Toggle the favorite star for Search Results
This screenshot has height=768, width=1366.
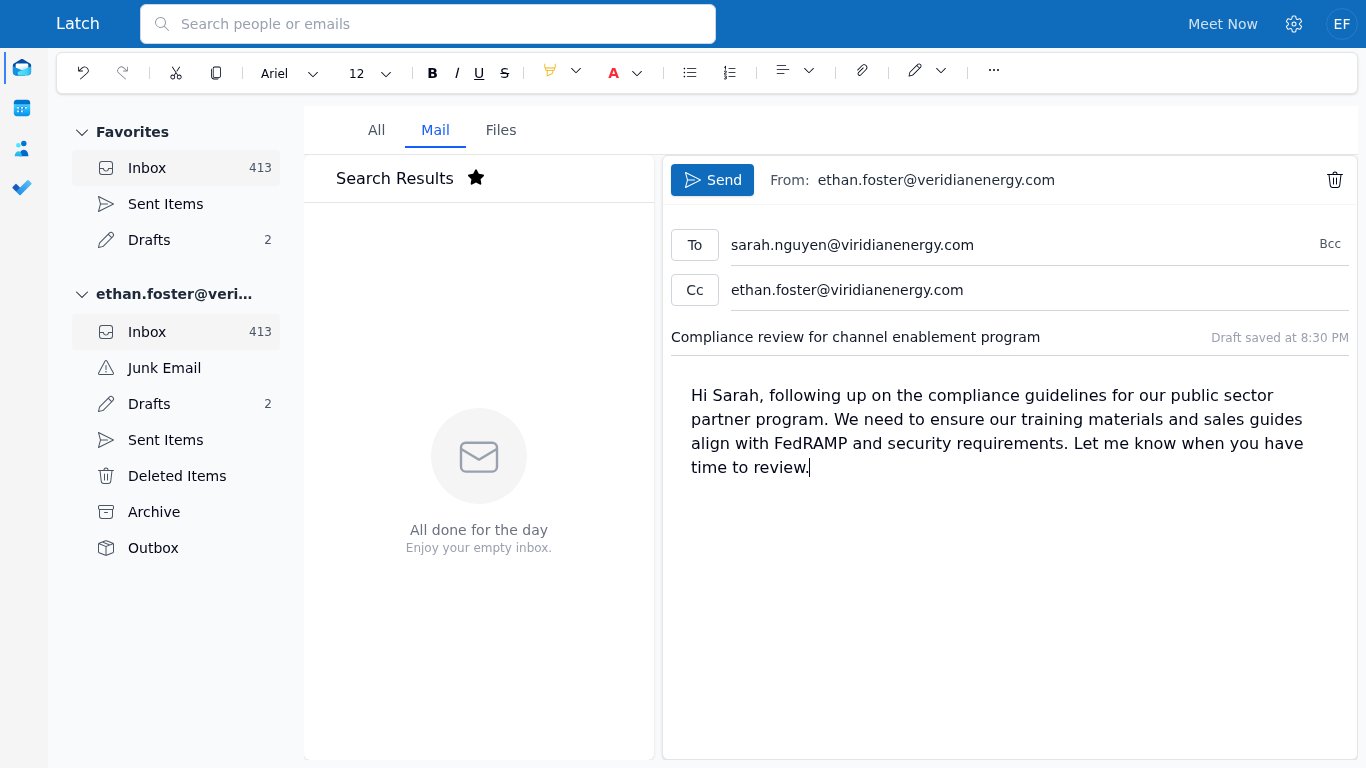click(x=476, y=178)
